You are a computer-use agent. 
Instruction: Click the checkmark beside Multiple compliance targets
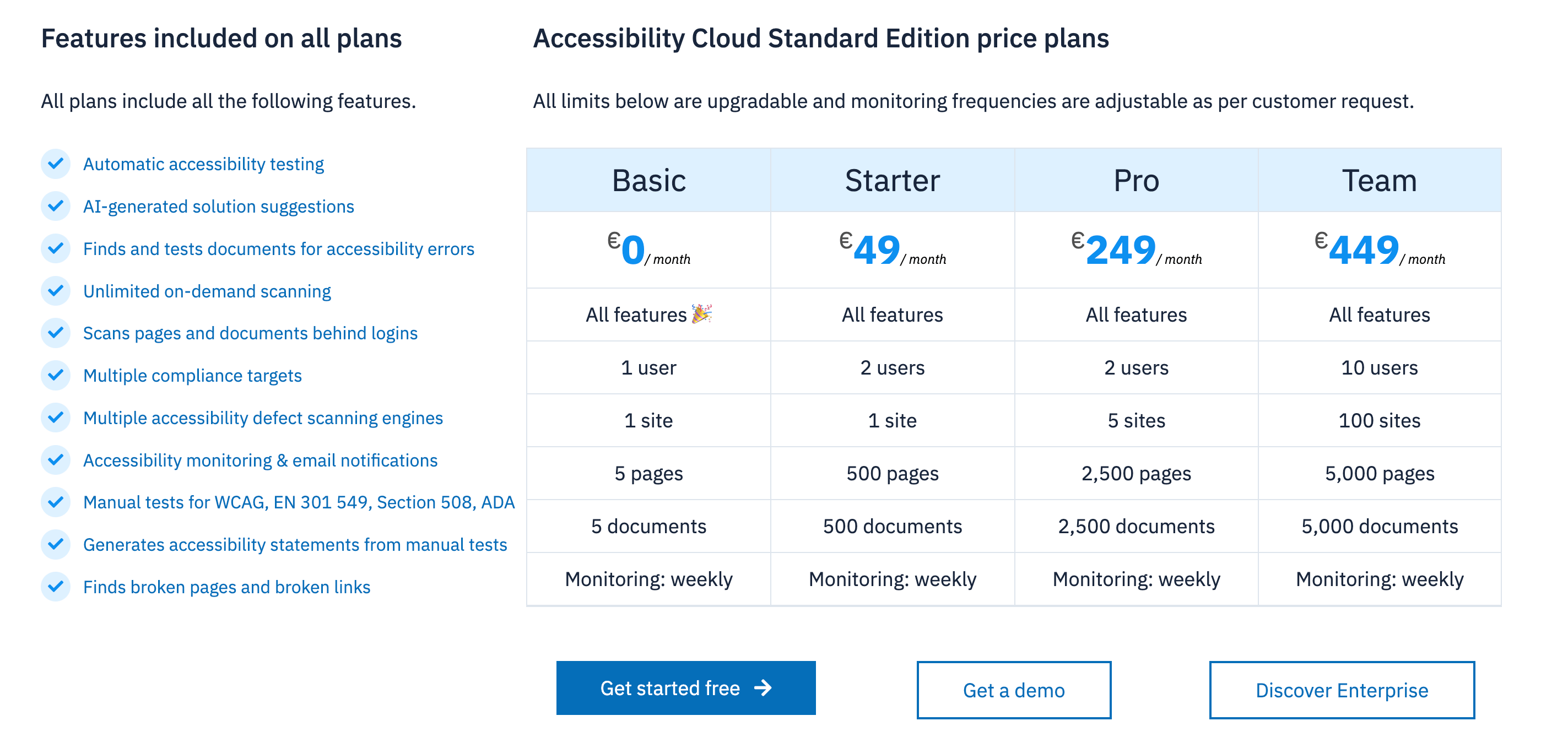(56, 376)
